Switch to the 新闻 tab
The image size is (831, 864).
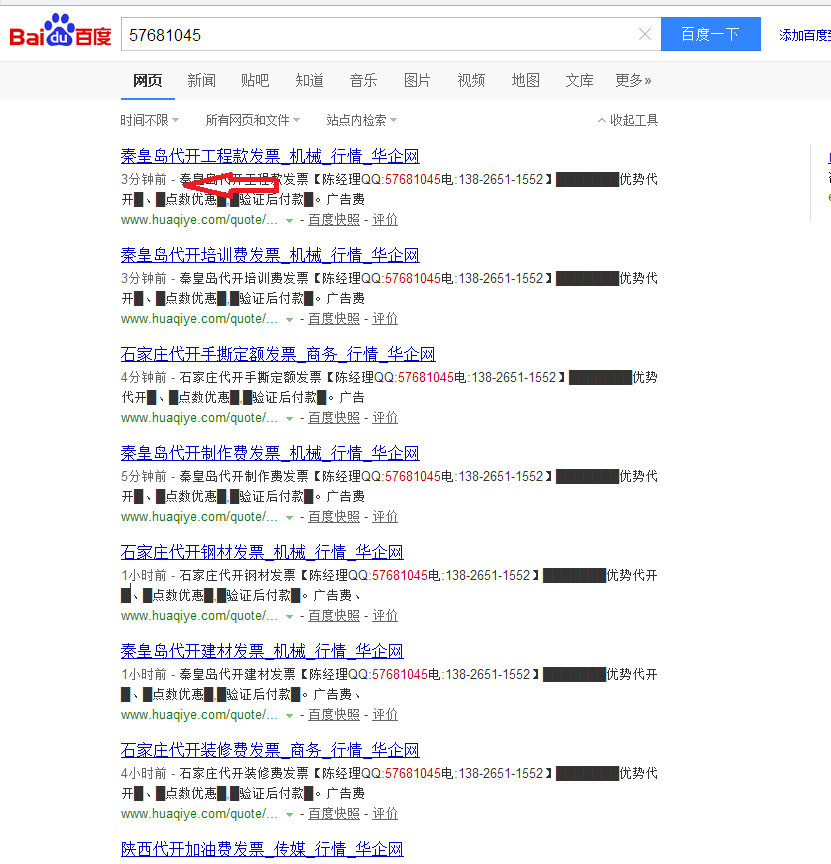200,80
